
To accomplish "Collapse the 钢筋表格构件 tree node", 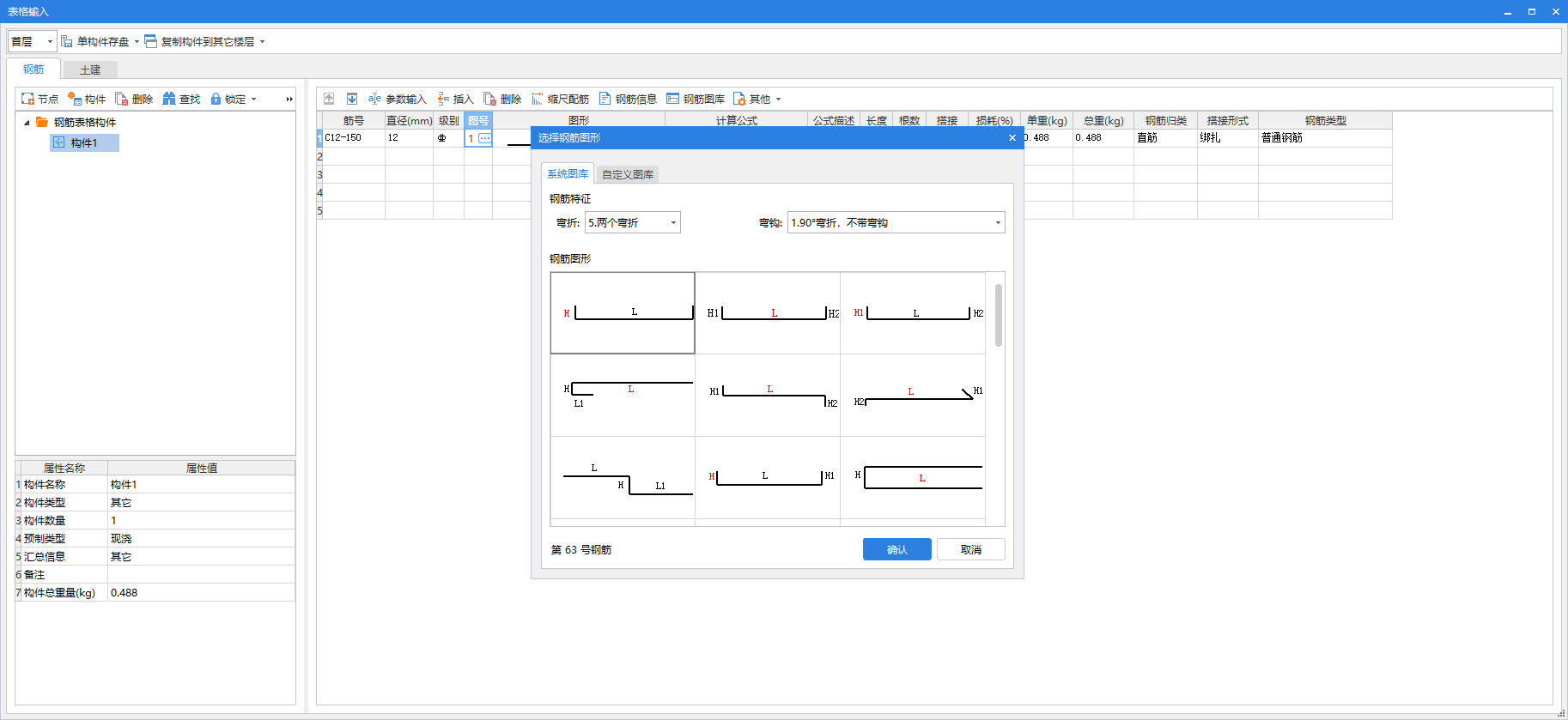I will tap(27, 122).
